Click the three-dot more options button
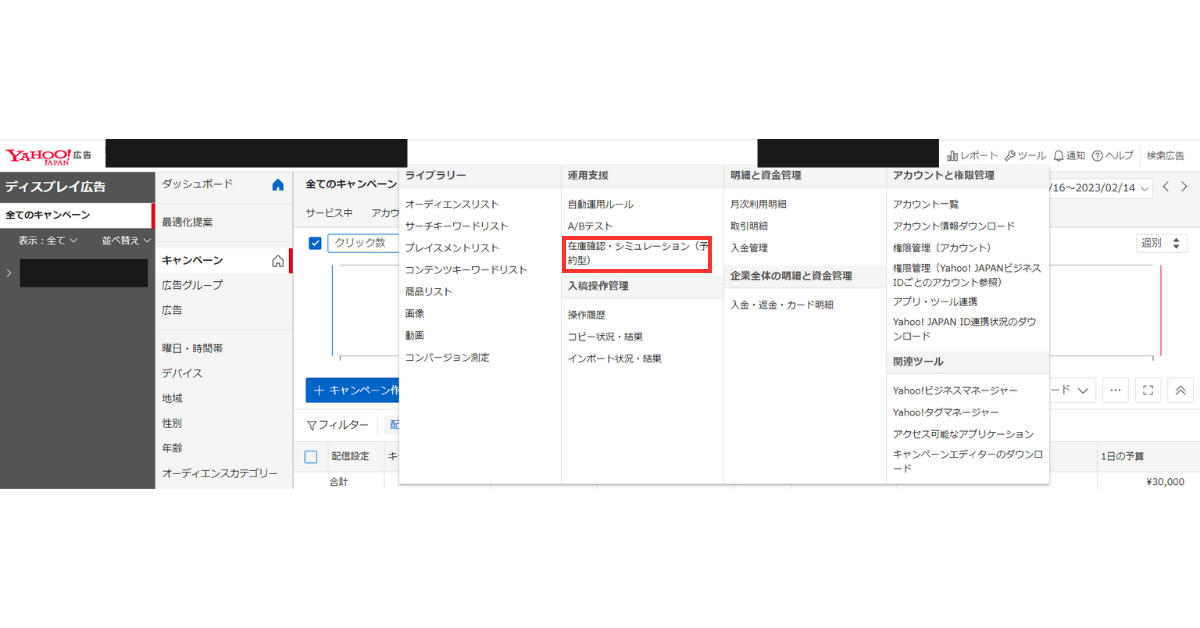The width and height of the screenshot is (1200, 628). point(1116,390)
